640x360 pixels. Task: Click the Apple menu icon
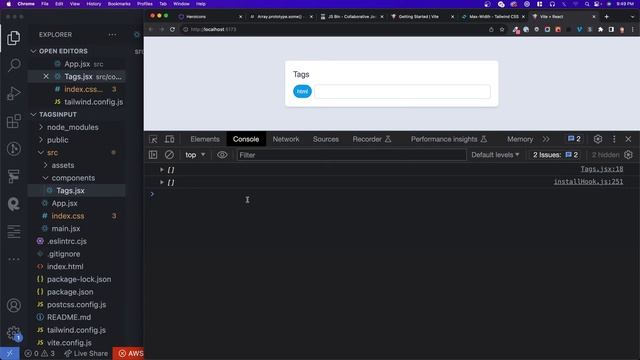click(x=9, y=4)
